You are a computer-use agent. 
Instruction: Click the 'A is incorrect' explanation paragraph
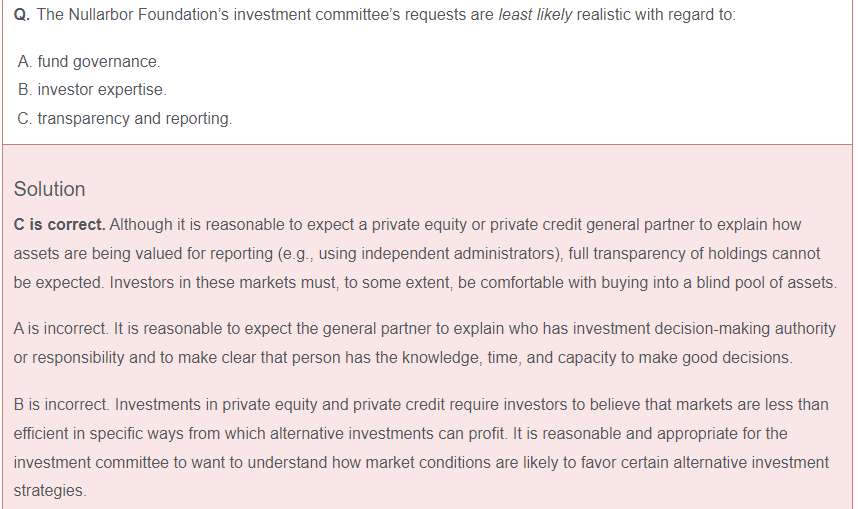[x=425, y=343]
